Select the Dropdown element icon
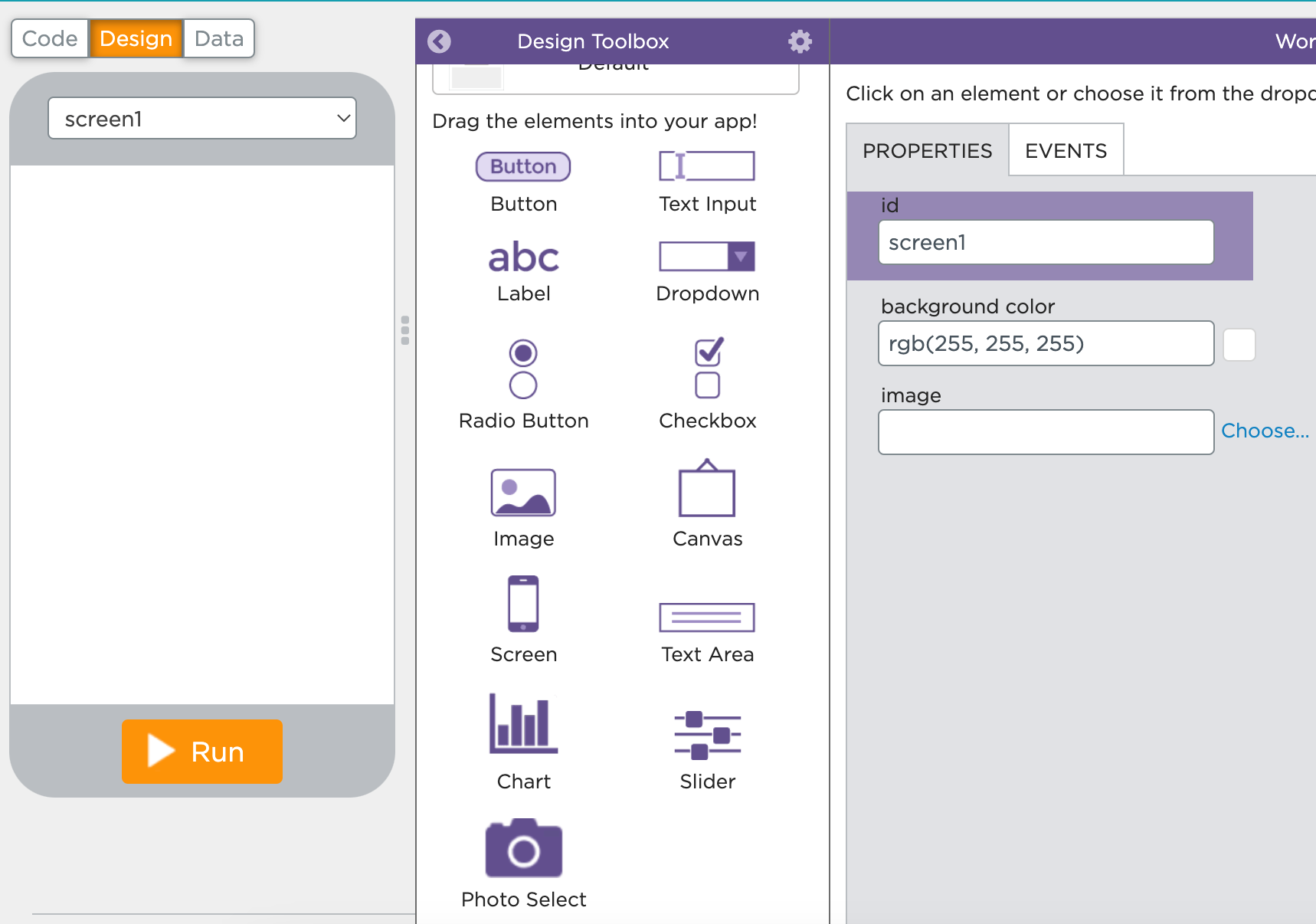This screenshot has width=1316, height=924. [x=706, y=256]
